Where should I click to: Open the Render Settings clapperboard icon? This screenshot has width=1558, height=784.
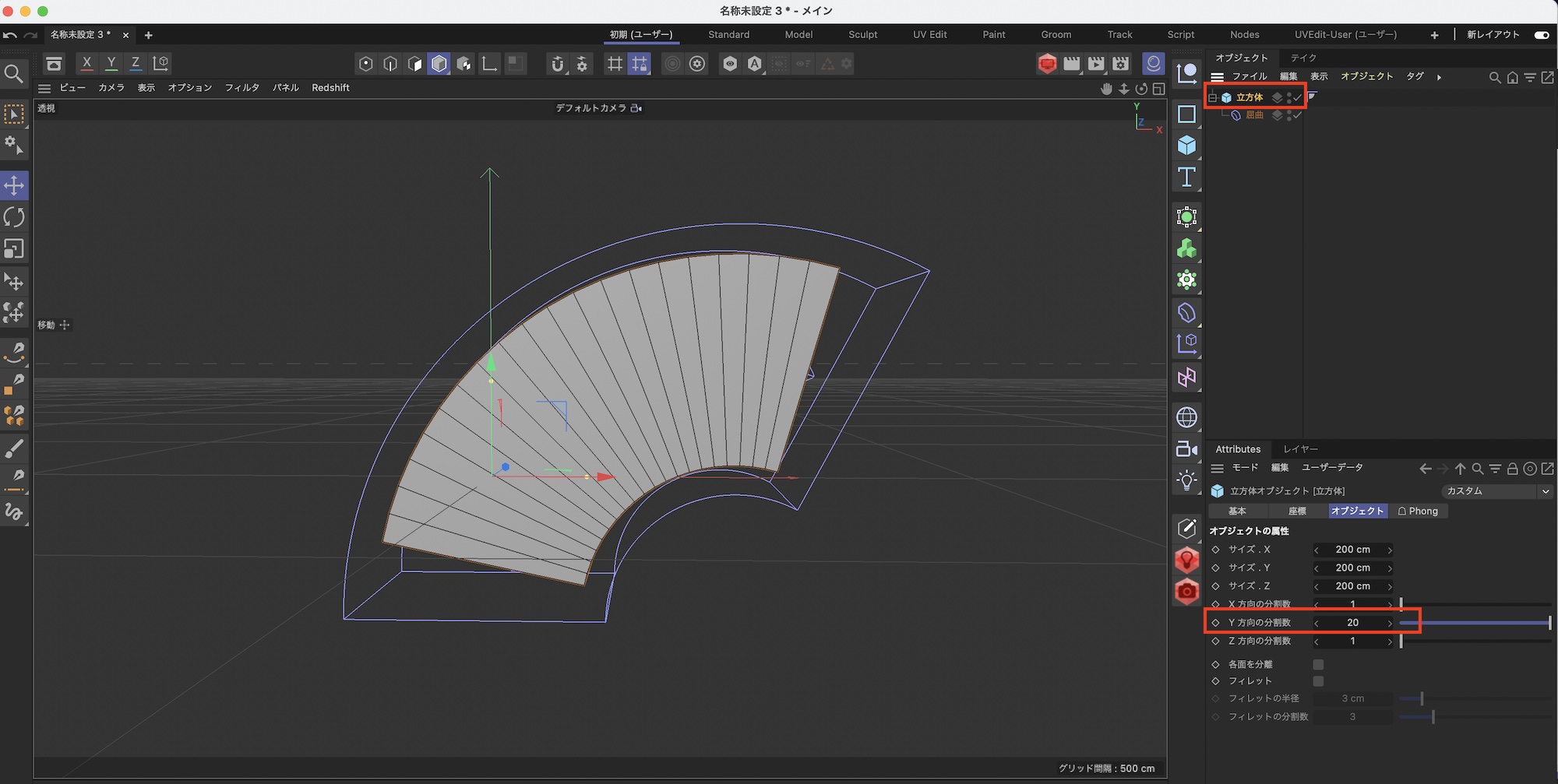(1121, 64)
